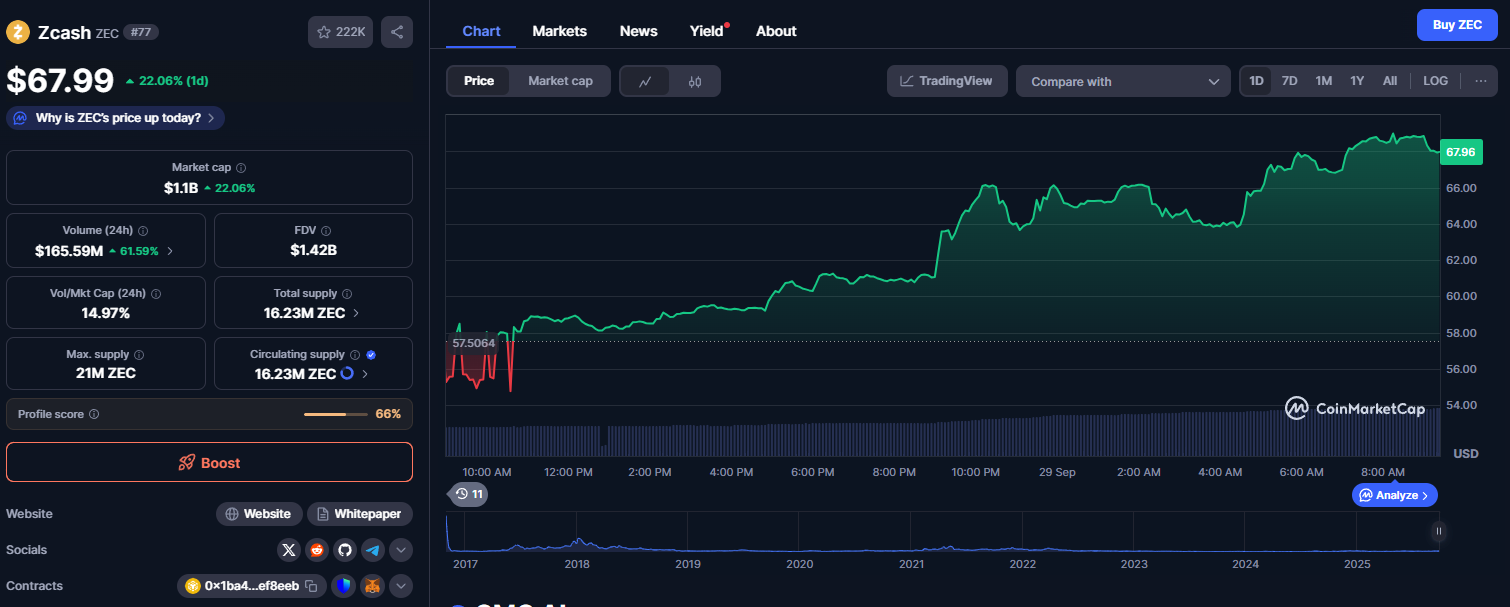Set chart range to 1Y
The width and height of the screenshot is (1510, 607).
coord(1357,81)
